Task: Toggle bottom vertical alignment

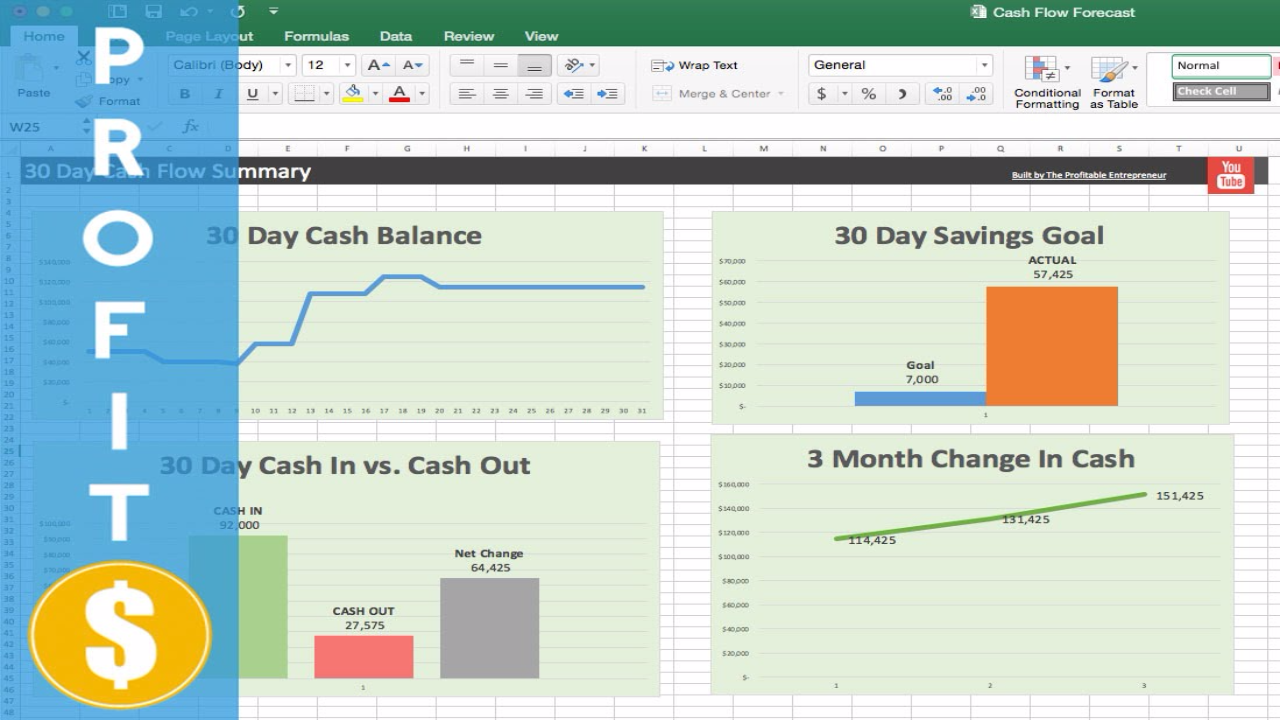Action: (x=535, y=65)
